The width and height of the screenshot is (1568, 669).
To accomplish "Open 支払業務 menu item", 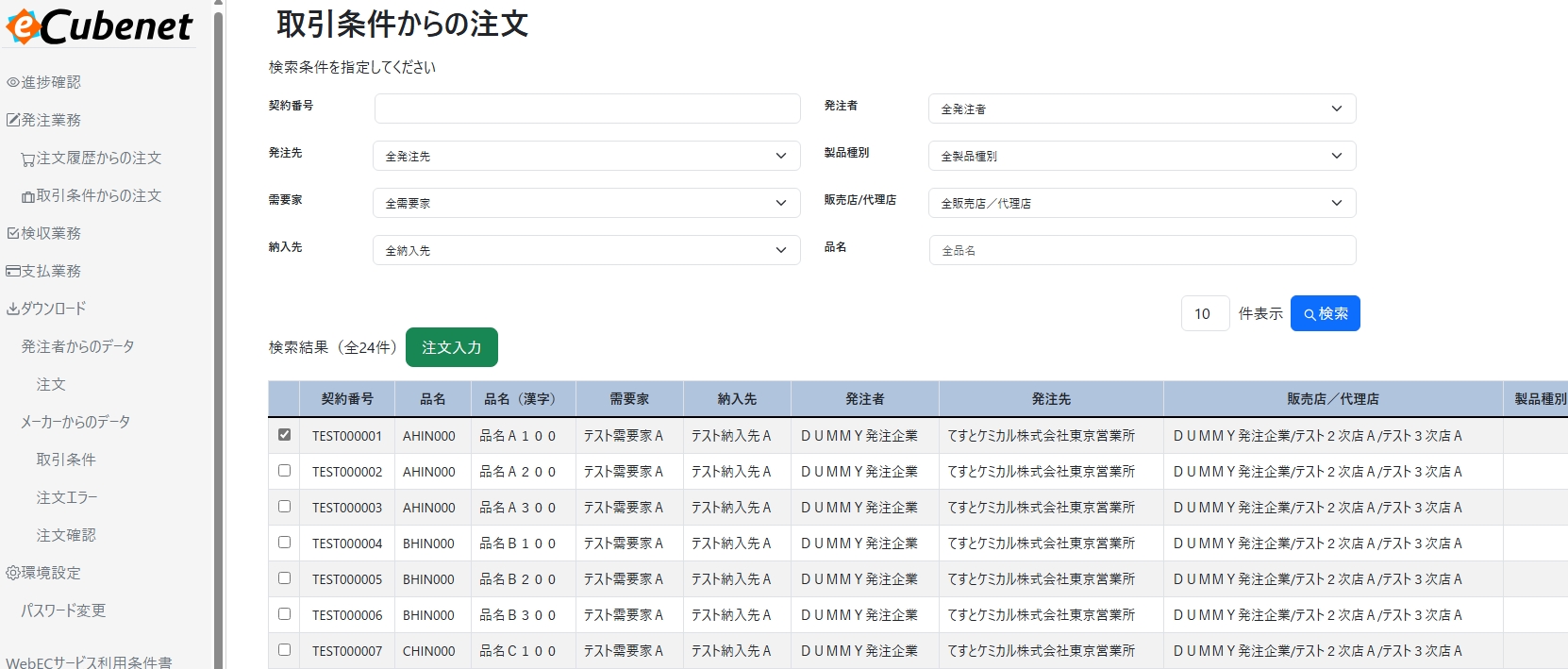I will (x=51, y=271).
